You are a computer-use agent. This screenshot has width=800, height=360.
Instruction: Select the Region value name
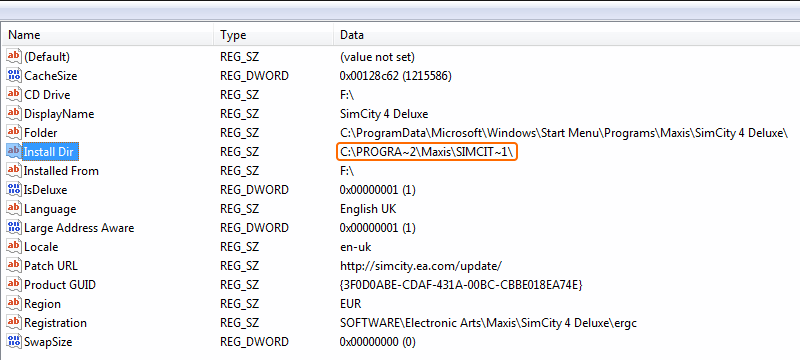pos(42,304)
